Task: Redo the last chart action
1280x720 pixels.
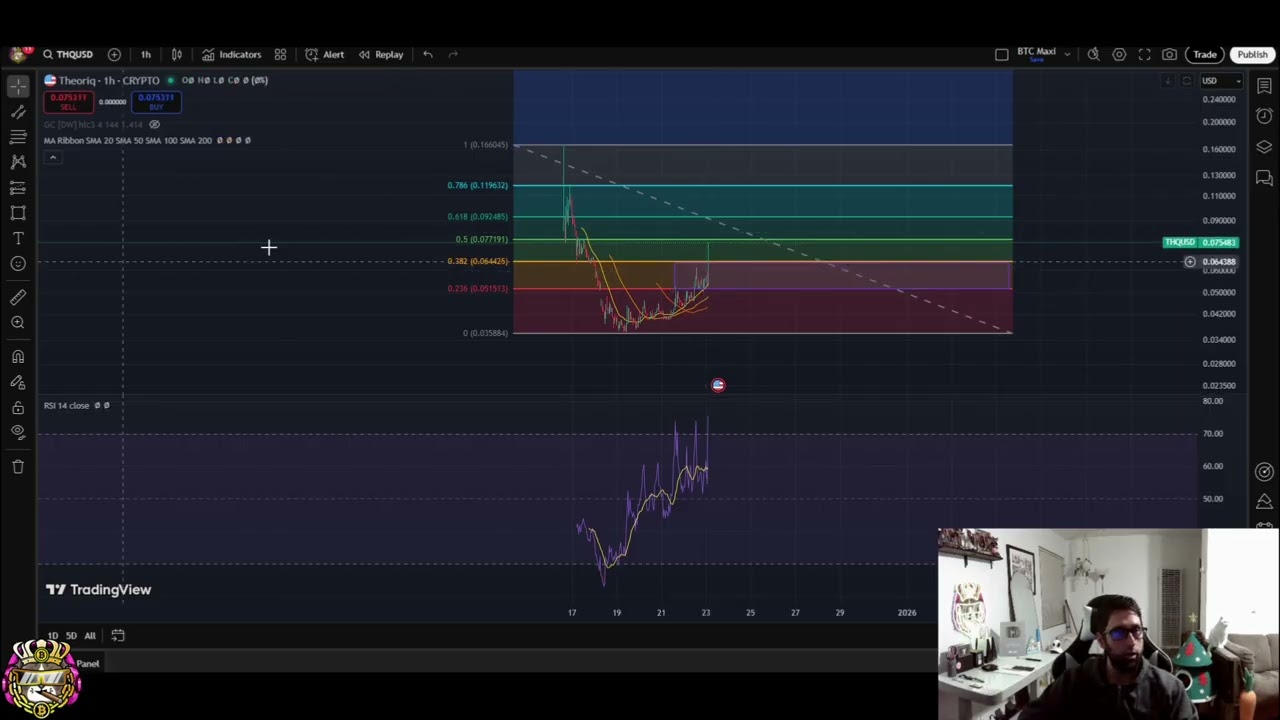Action: [453, 54]
